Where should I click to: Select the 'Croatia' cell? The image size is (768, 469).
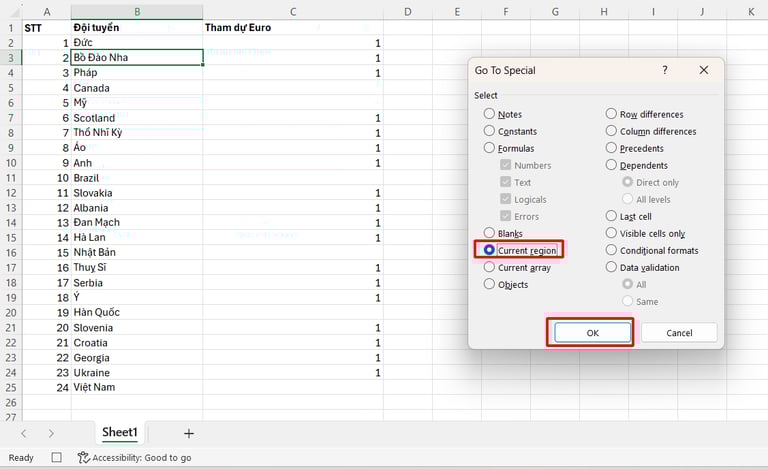pyautogui.click(x=137, y=343)
